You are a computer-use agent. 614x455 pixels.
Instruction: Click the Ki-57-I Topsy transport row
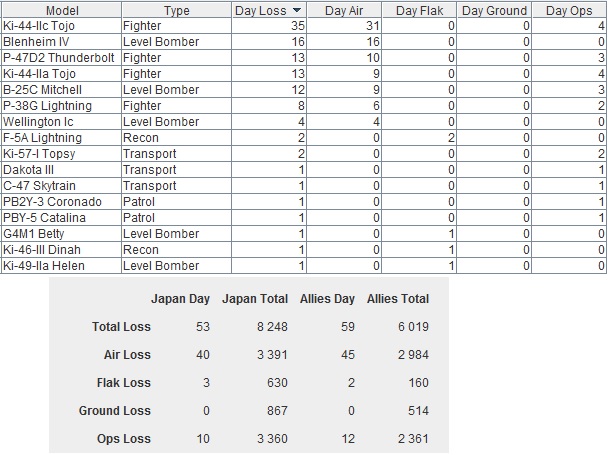(x=304, y=154)
